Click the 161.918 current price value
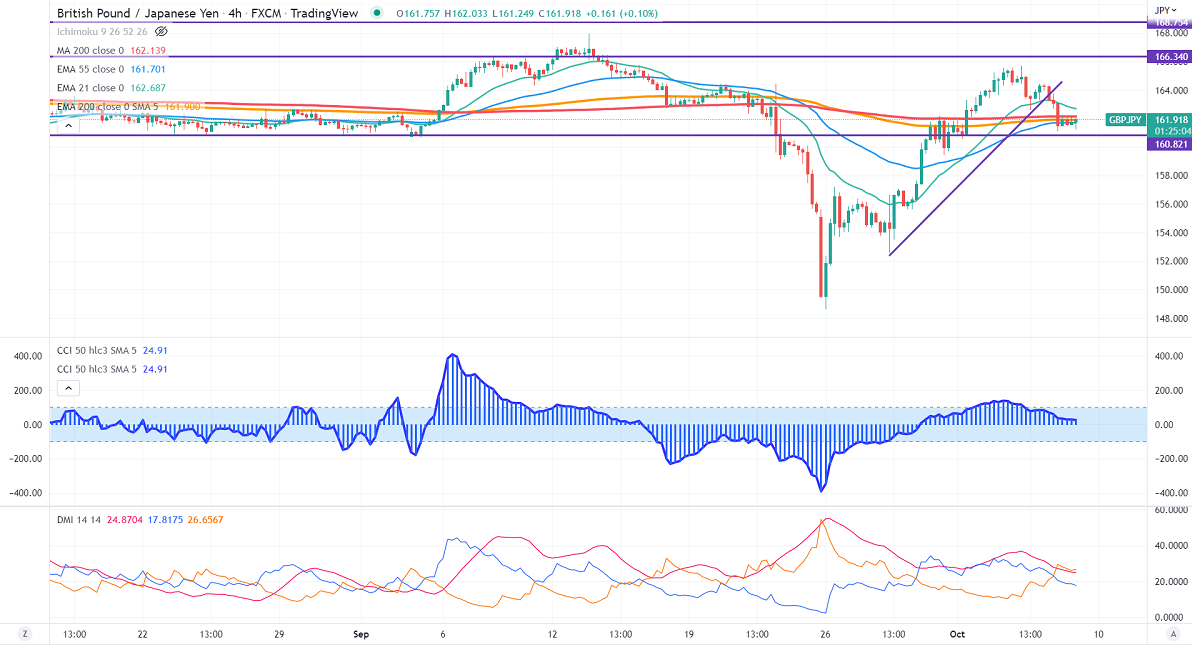 (1171, 120)
